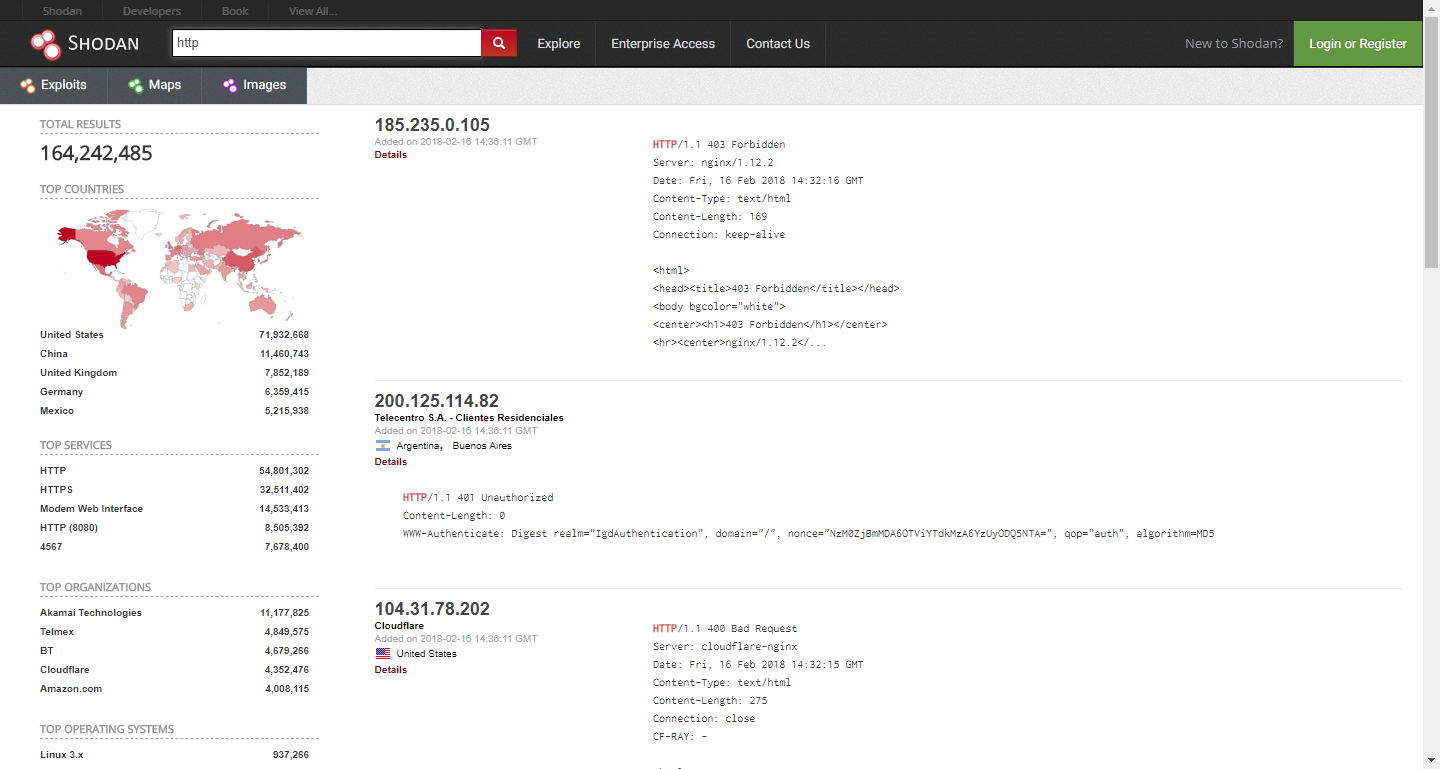This screenshot has width=1440, height=769.
Task: Filter by HTTP (8080) service
Action: pos(69,528)
